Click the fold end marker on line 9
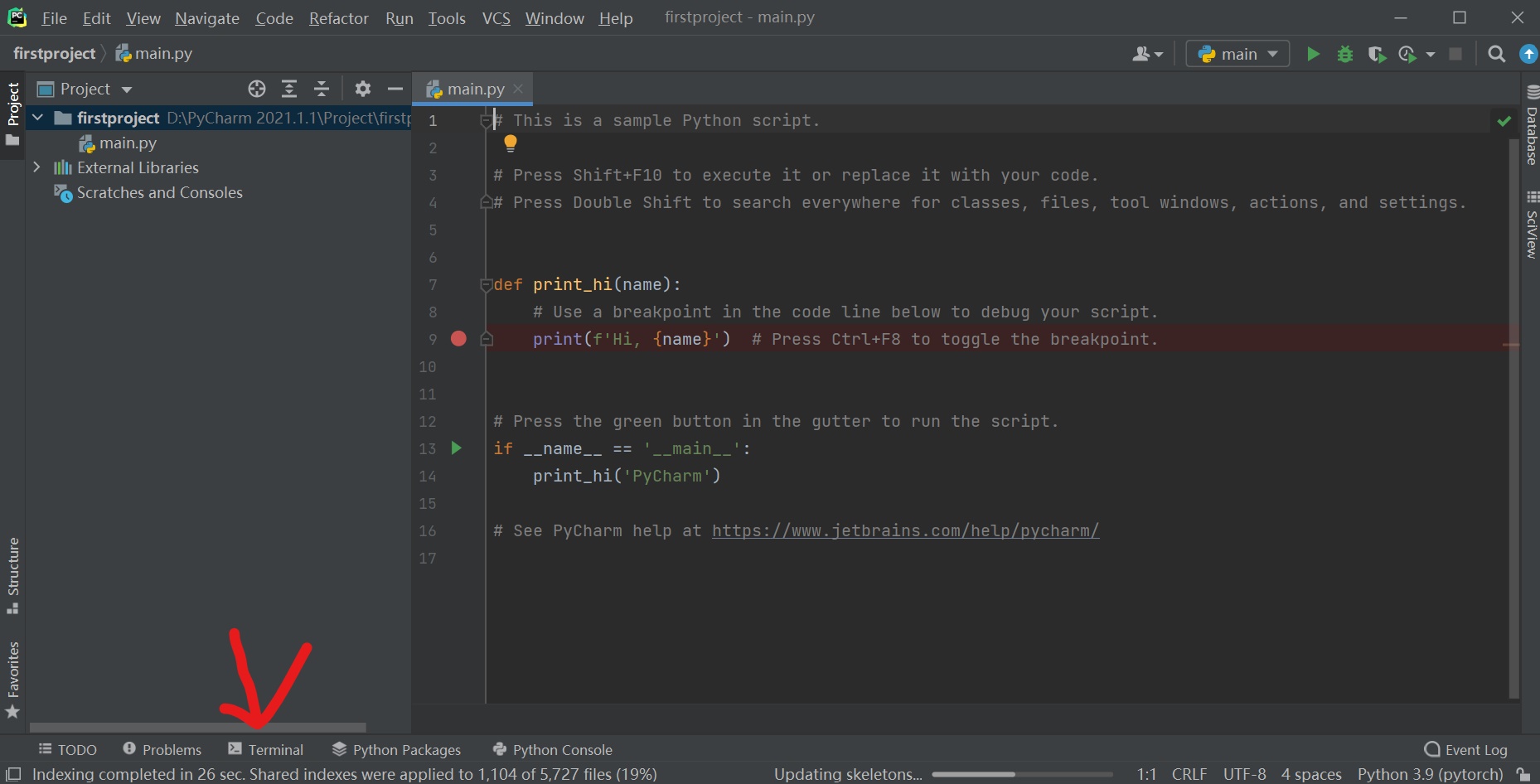This screenshot has height=784, width=1540. 487,339
